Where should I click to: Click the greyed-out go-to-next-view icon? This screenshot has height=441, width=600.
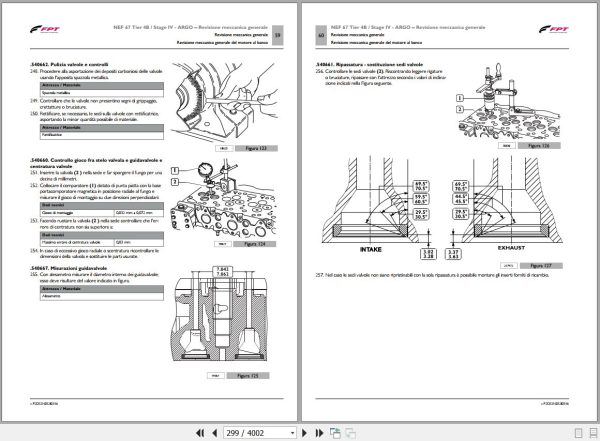351,433
